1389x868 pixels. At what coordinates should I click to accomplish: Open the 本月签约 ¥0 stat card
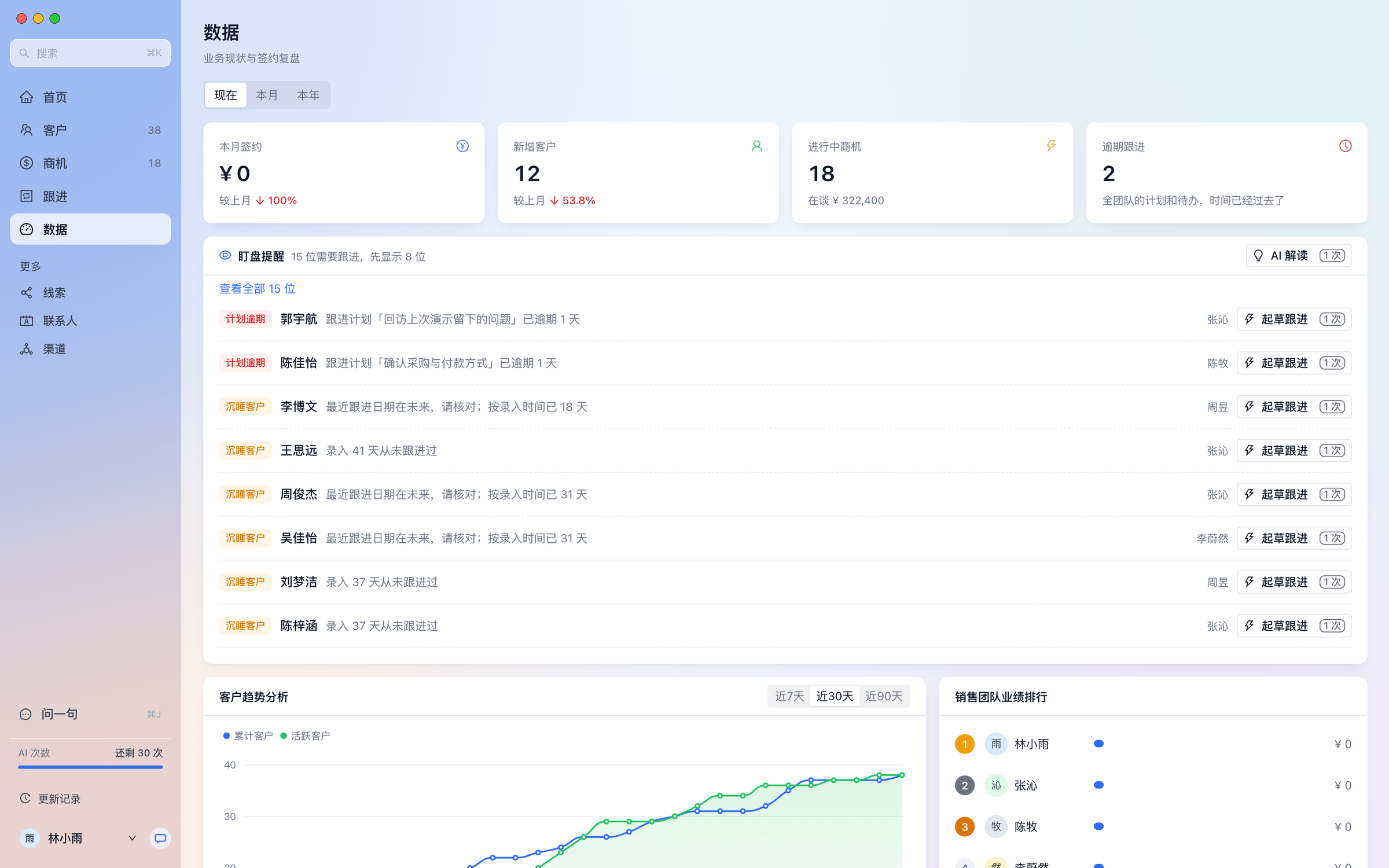[344, 172]
